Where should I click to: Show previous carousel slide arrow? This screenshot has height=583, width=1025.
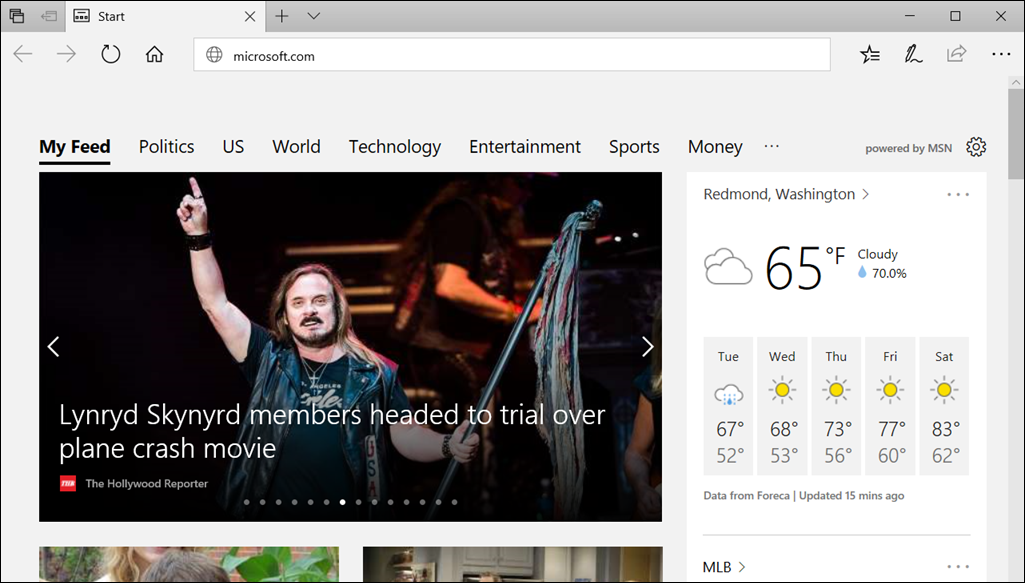pyautogui.click(x=54, y=346)
